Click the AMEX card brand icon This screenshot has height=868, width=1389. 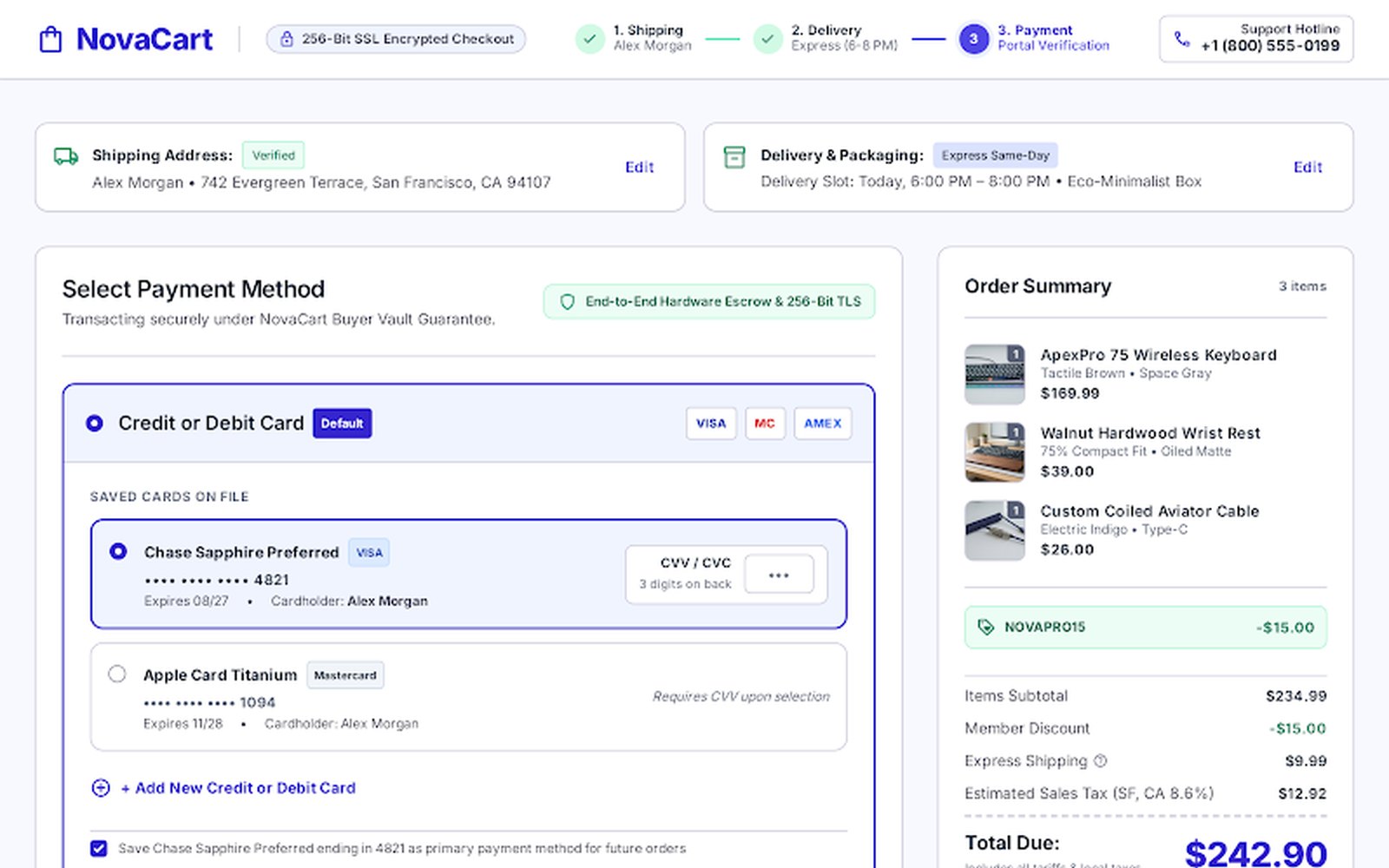pos(823,424)
